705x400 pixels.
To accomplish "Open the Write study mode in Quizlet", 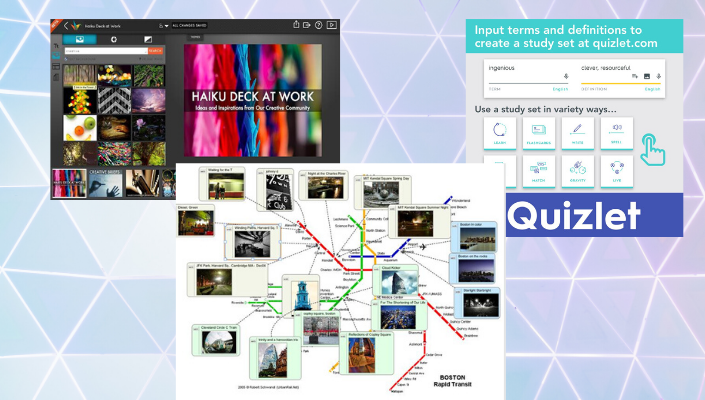I will point(578,133).
